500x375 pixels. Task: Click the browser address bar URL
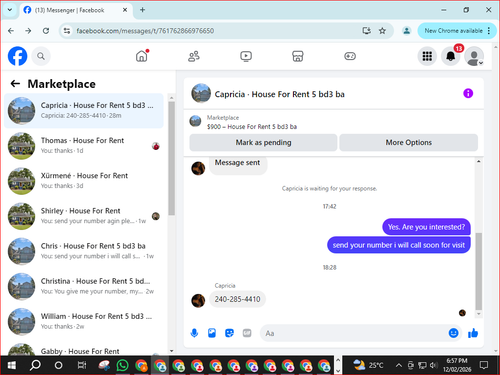(145, 31)
